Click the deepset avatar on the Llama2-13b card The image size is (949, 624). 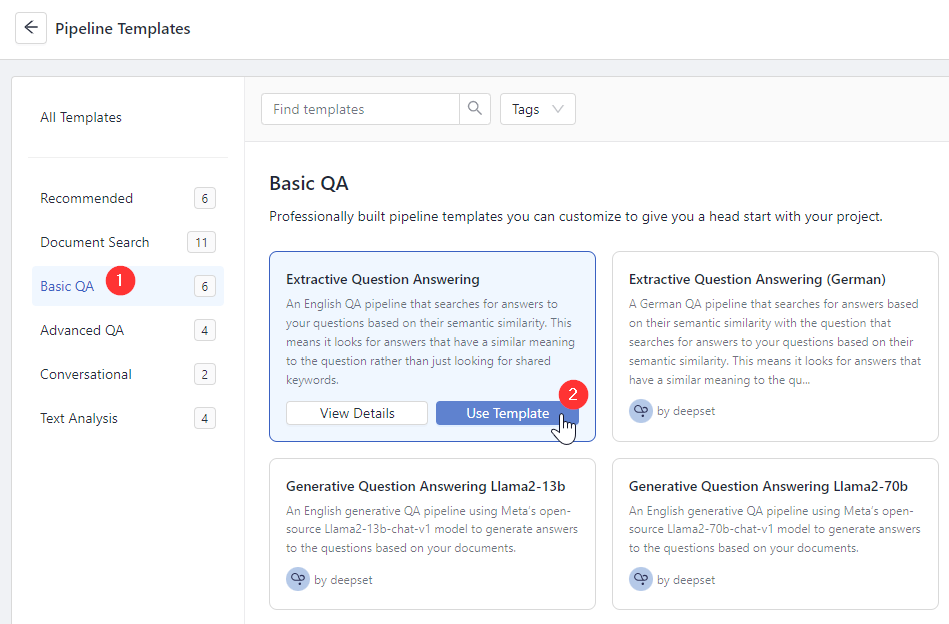[298, 579]
